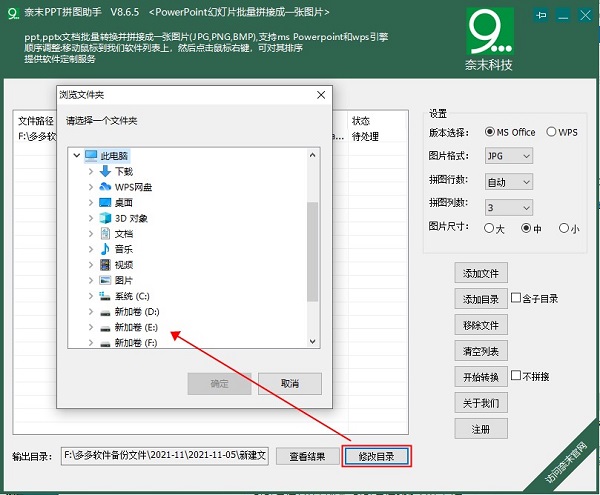The height and width of the screenshot is (495, 600).
Task: Click the 清空列表 button
Action: [481, 351]
